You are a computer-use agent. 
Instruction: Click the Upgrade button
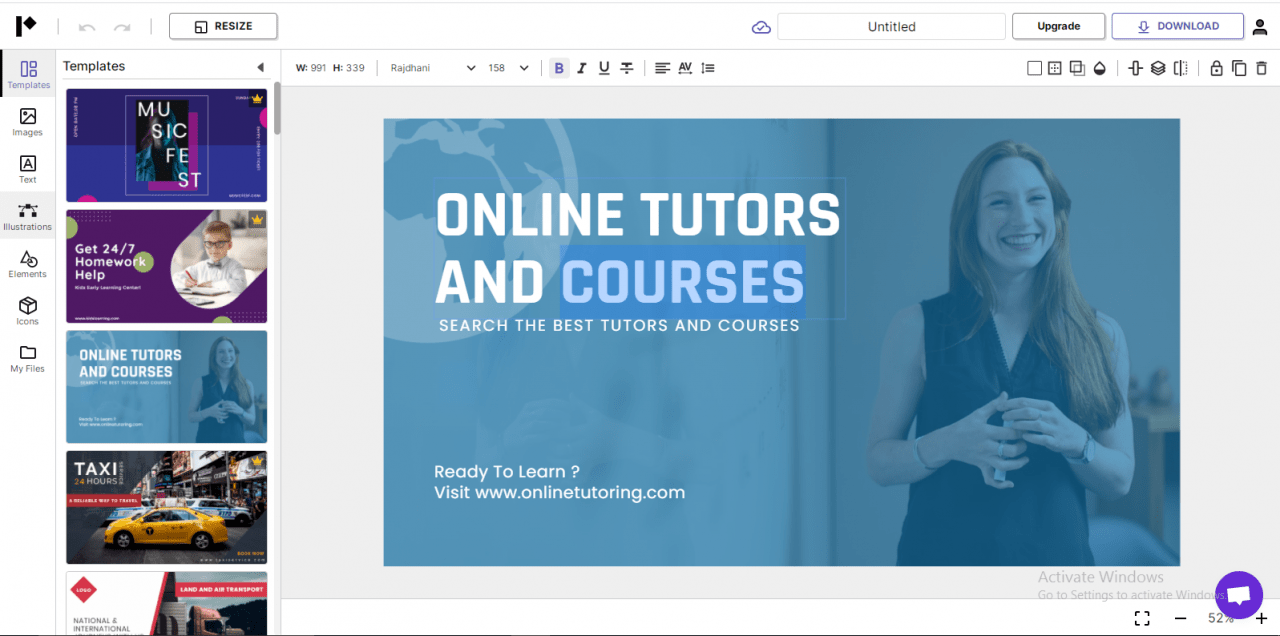[x=1058, y=26]
